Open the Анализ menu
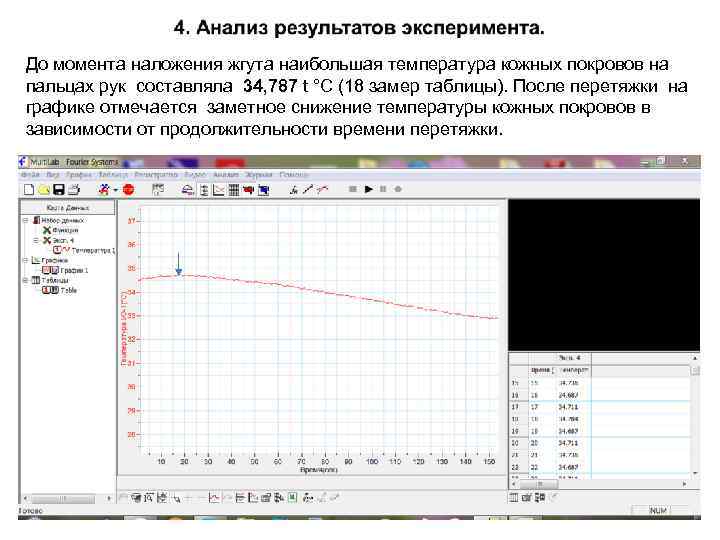Viewport: 720px width, 540px height. coord(225,175)
